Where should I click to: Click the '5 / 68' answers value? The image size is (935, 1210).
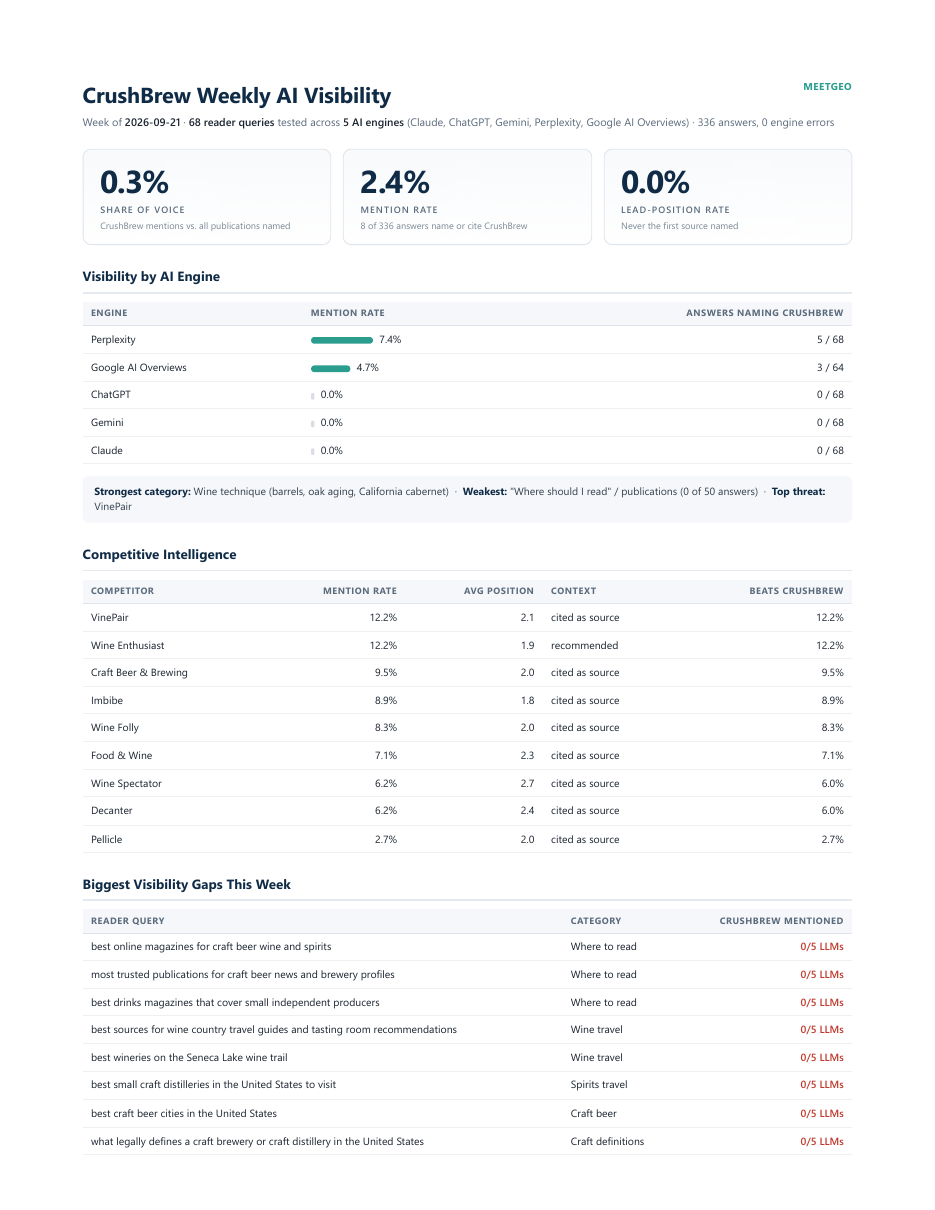click(830, 340)
